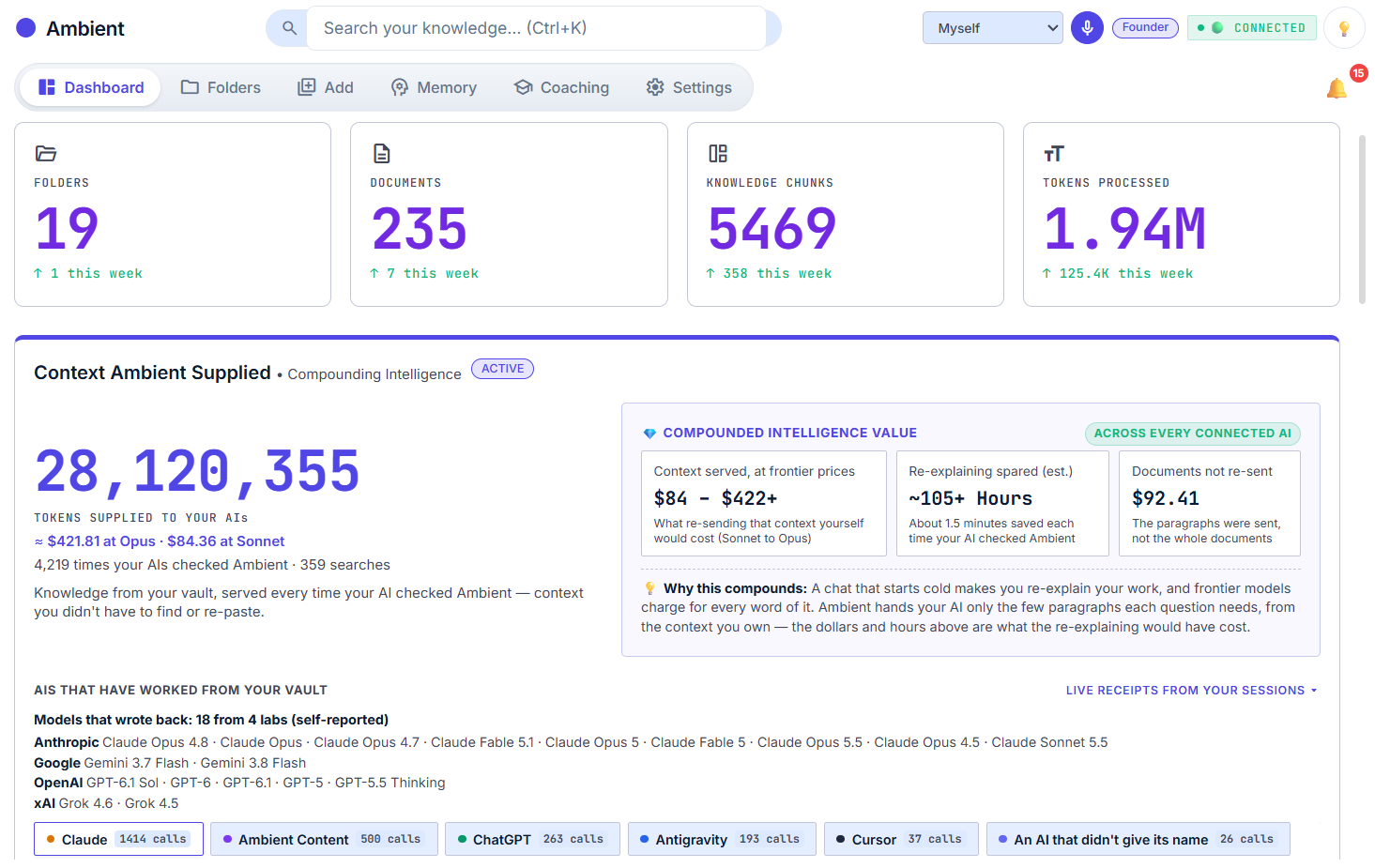Select the Ambient Content 500 calls chip
Image resolution: width=1375 pixels, height=868 pixels.
pyautogui.click(x=324, y=839)
